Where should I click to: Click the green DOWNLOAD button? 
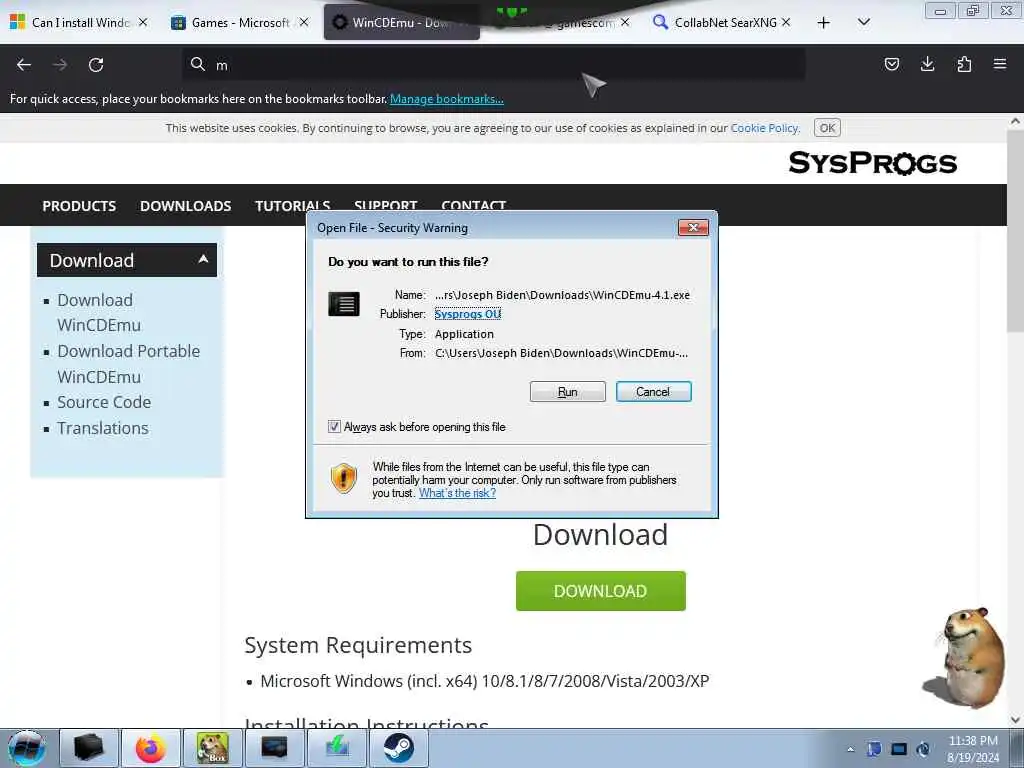pyautogui.click(x=600, y=591)
